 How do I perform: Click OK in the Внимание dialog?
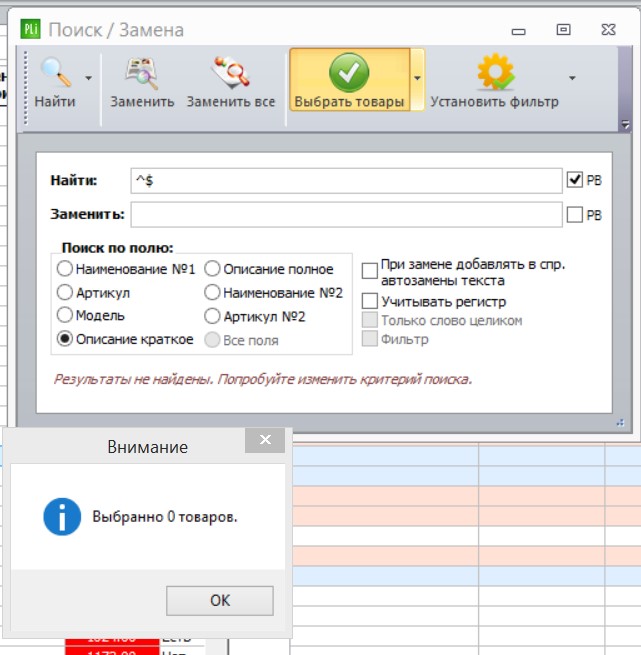tap(220, 600)
